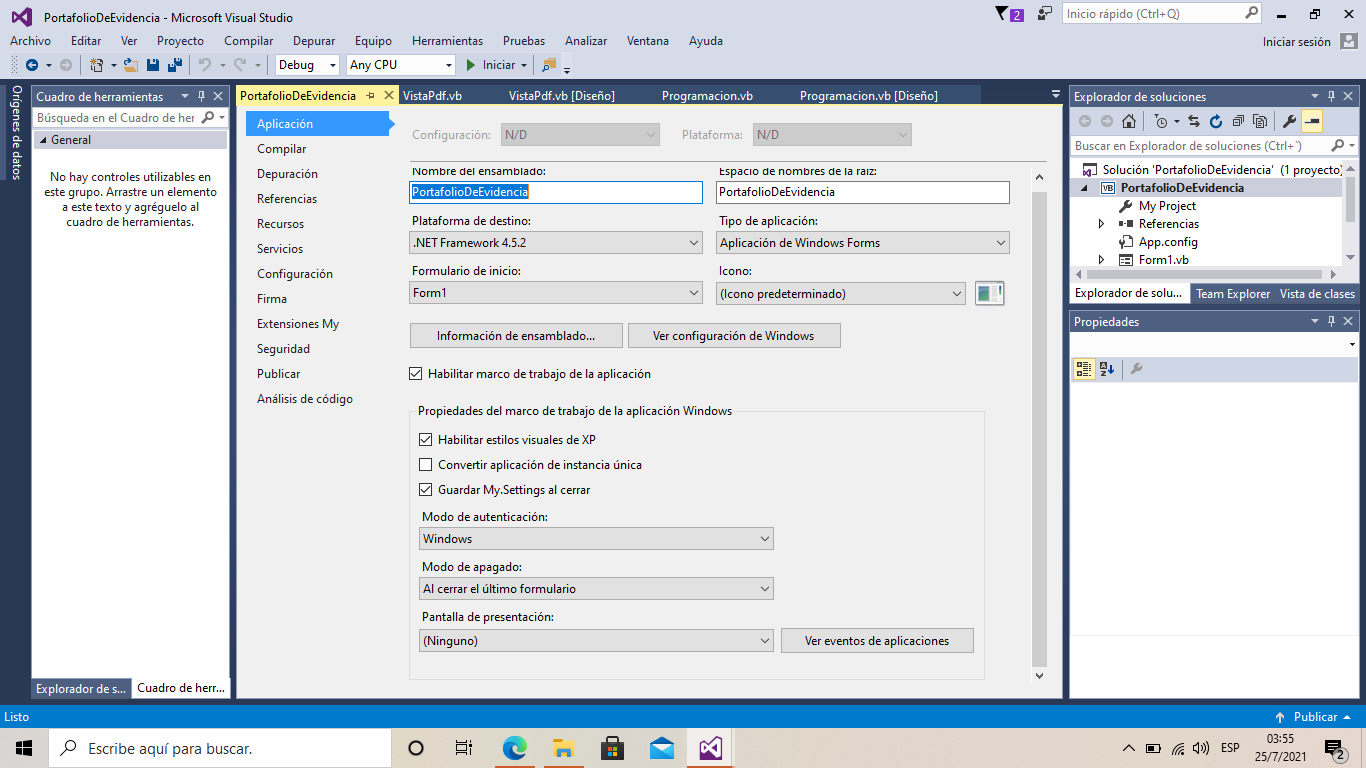
Task: Click the icon preview image beside Icono dropdown
Action: pyautogui.click(x=989, y=293)
